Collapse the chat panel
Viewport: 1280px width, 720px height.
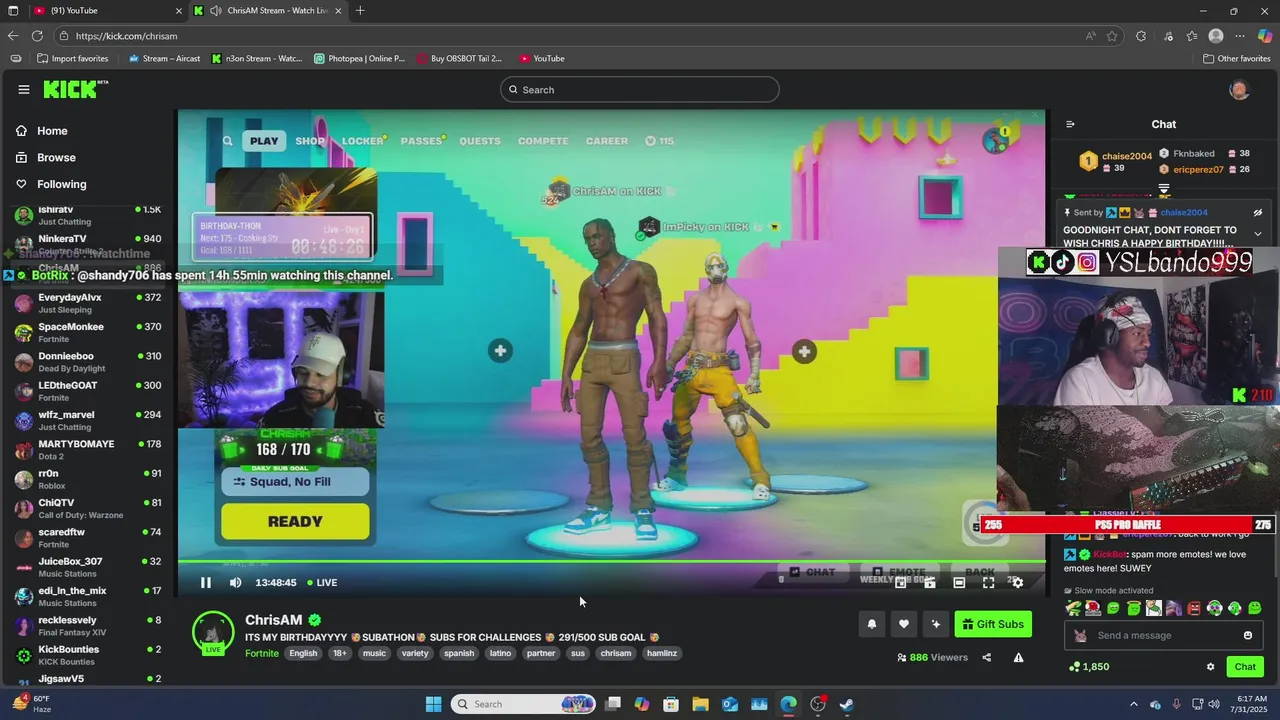1070,124
